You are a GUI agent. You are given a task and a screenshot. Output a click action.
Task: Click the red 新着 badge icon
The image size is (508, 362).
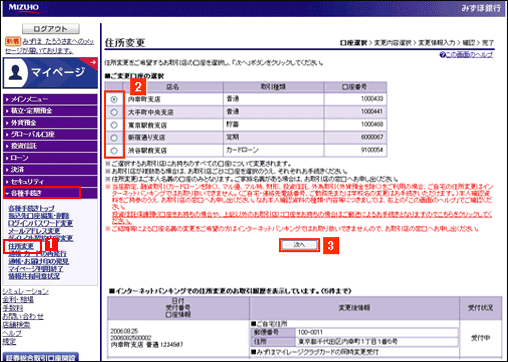click(x=13, y=41)
